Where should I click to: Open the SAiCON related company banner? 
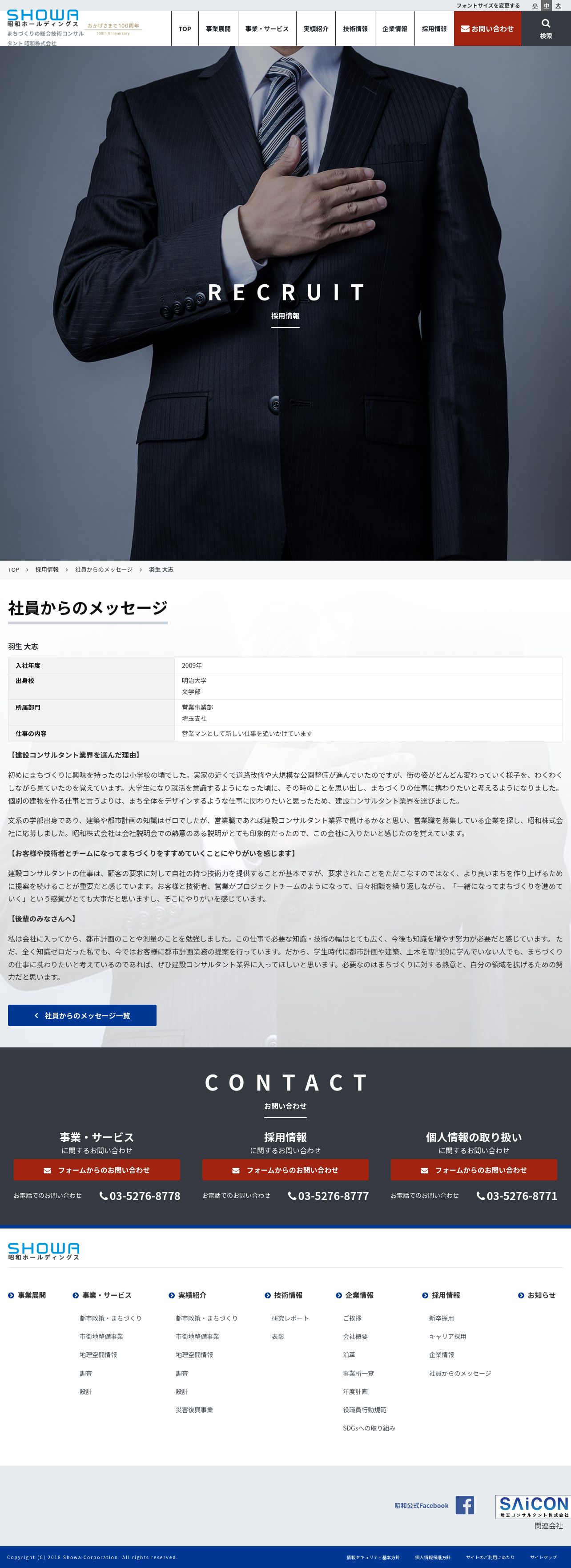[533, 1507]
